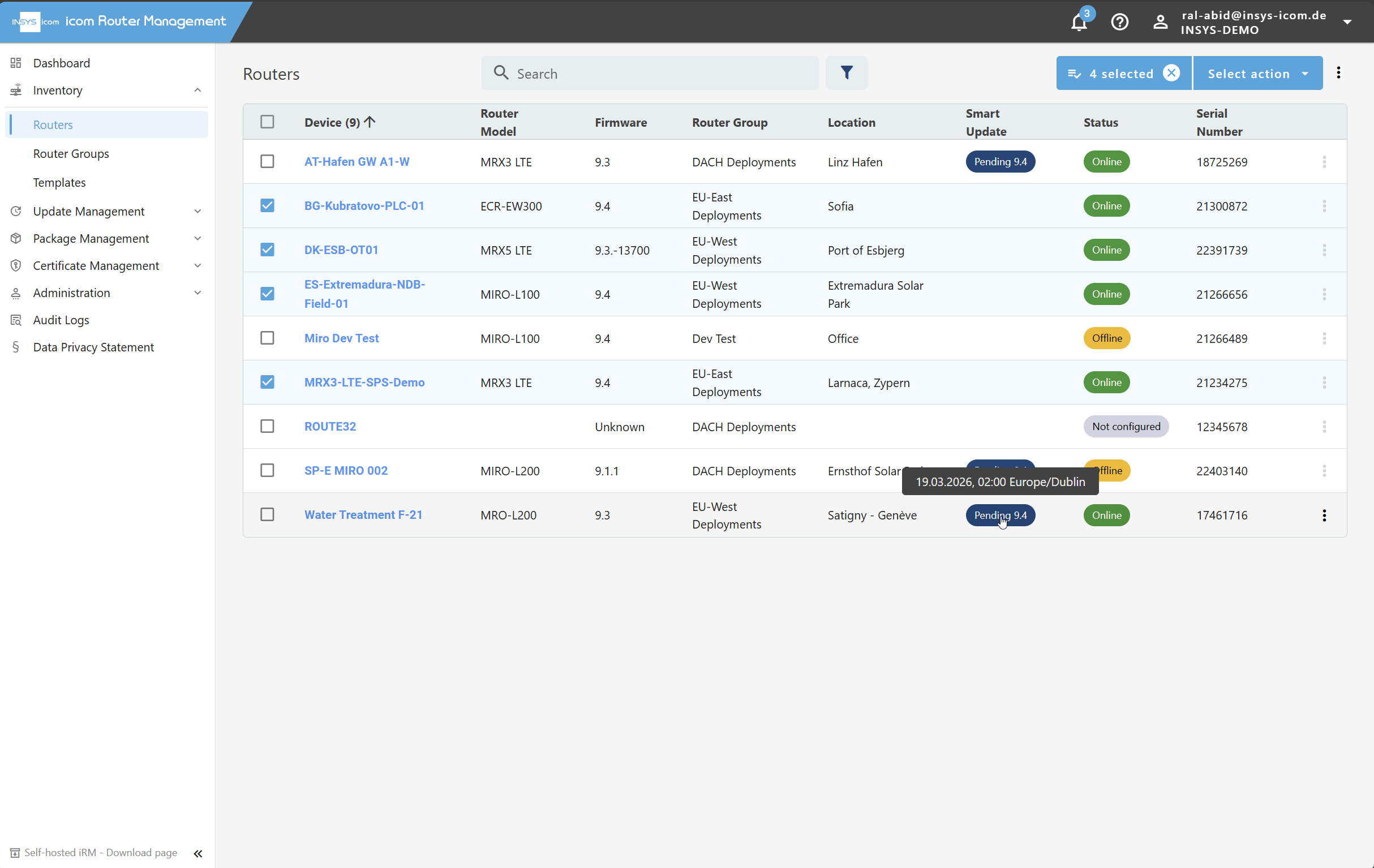Check the Miro Dev Test checkbox
Image resolution: width=1374 pixels, height=868 pixels.
point(267,338)
